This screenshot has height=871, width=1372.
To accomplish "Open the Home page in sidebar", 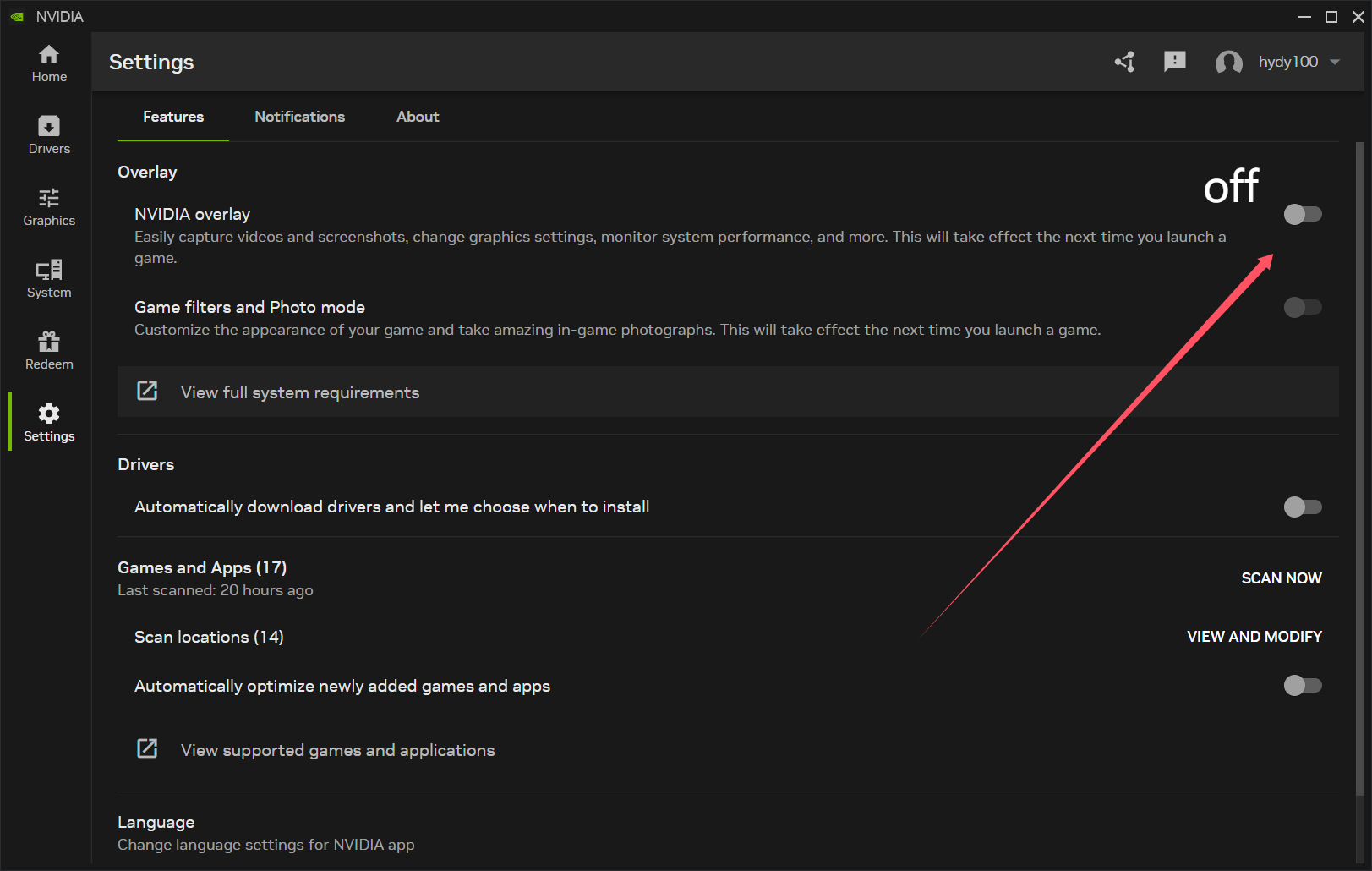I will pyautogui.click(x=49, y=63).
